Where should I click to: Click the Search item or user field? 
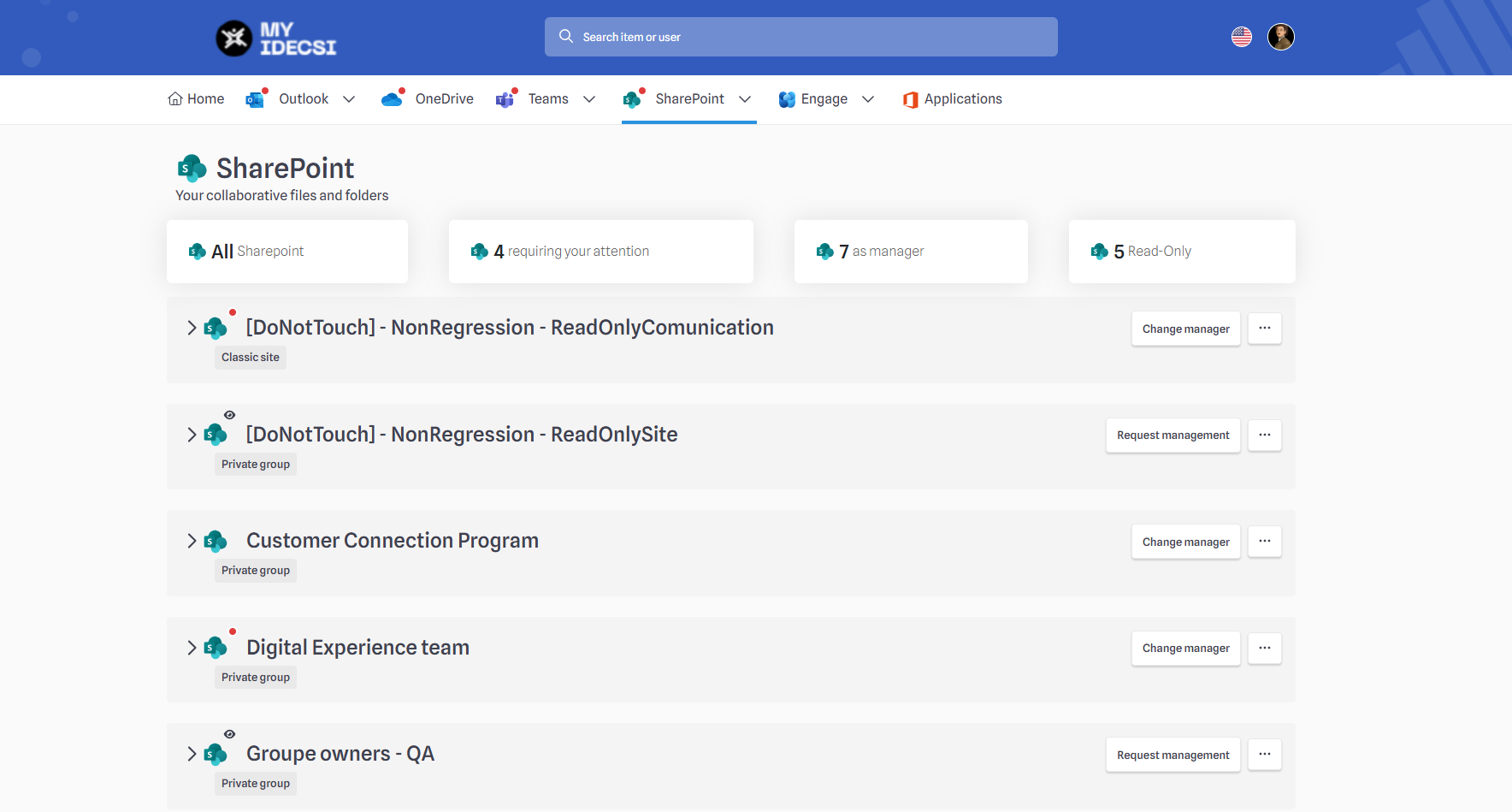(x=800, y=37)
